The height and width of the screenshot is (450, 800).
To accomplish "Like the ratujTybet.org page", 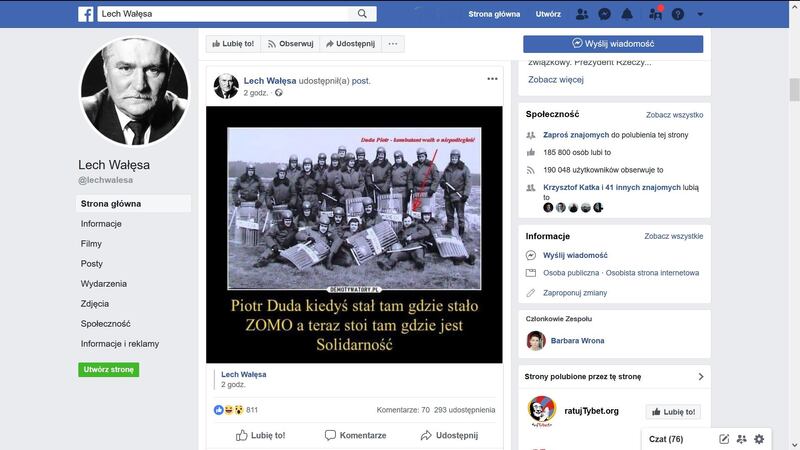I will (672, 411).
